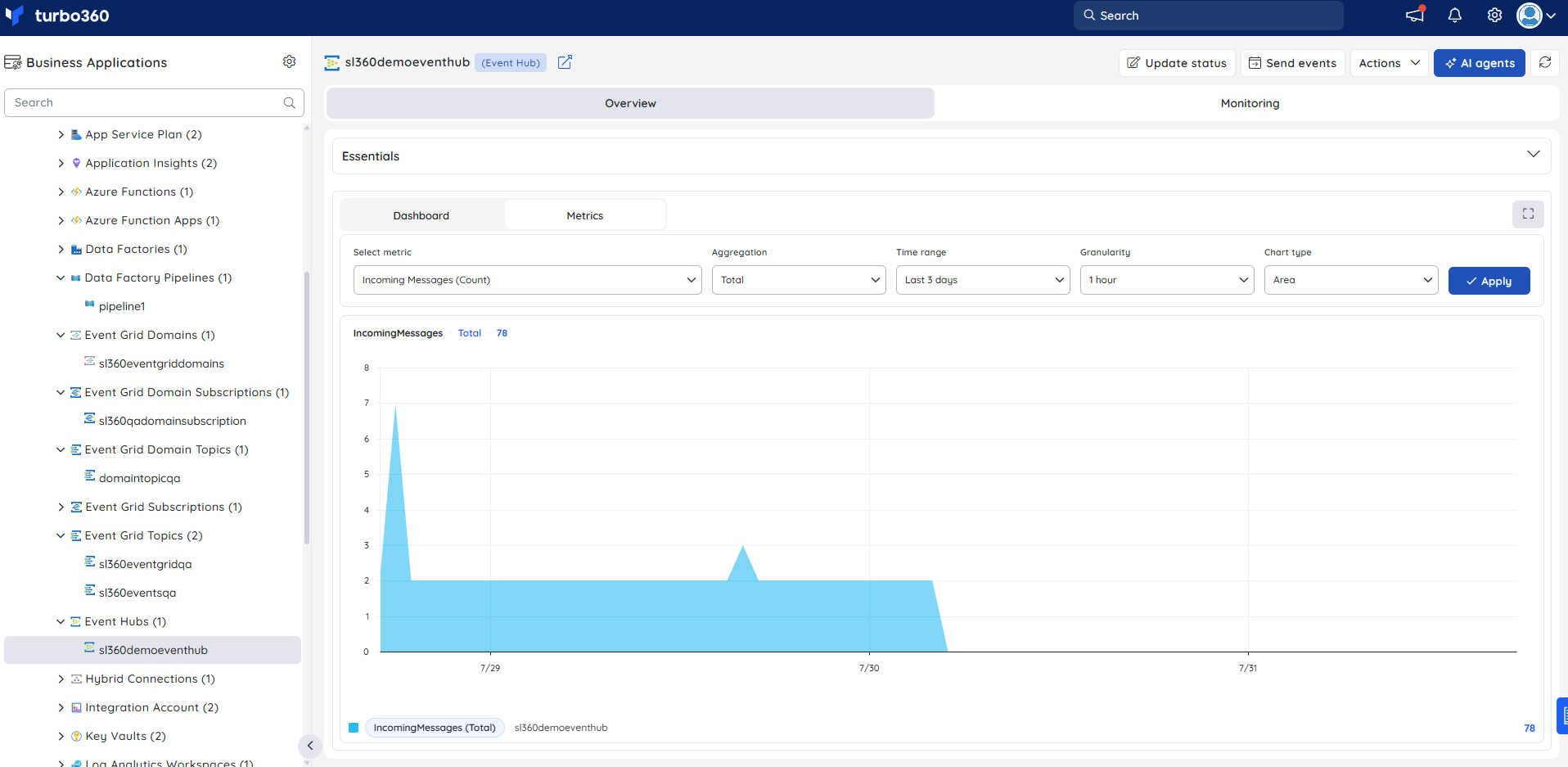Click the Business Applications search box

154,102
